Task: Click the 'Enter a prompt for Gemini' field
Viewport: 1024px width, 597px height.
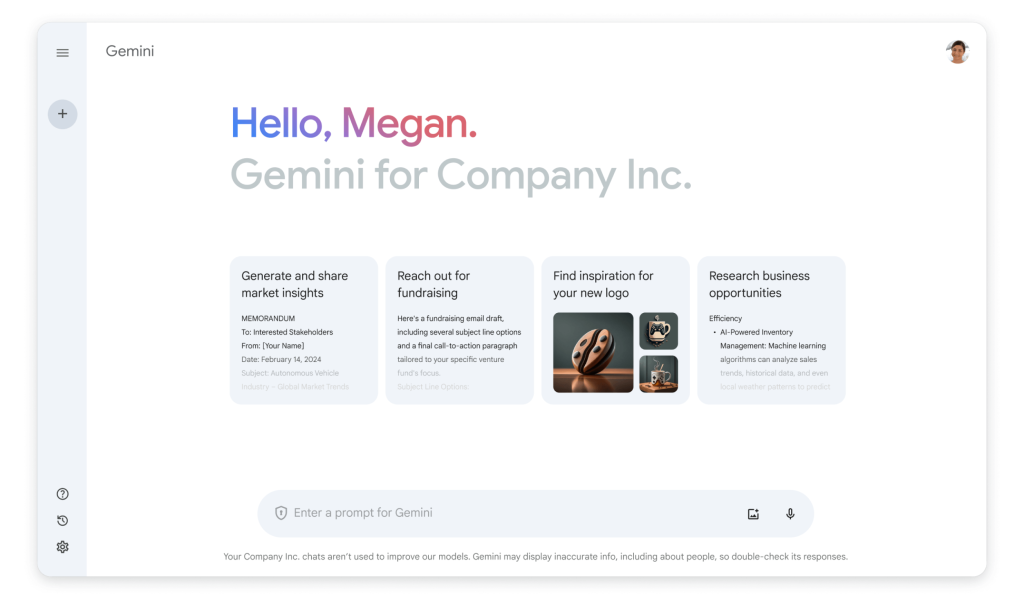Action: tap(536, 513)
